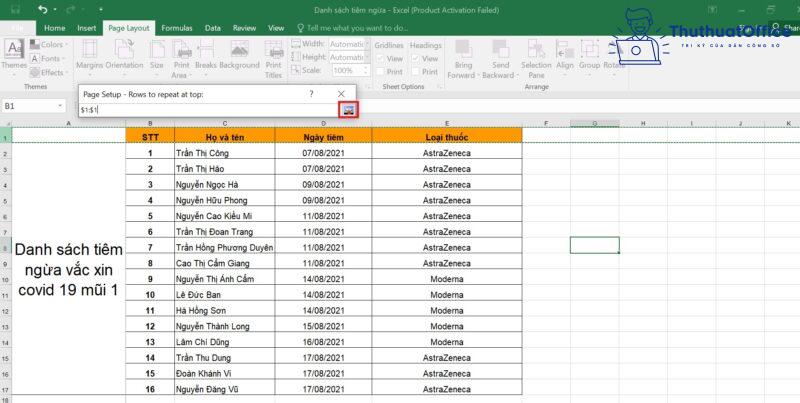Click the help question mark in Page Setup dialog
Image resolution: width=800 pixels, height=403 pixels.
pos(311,94)
